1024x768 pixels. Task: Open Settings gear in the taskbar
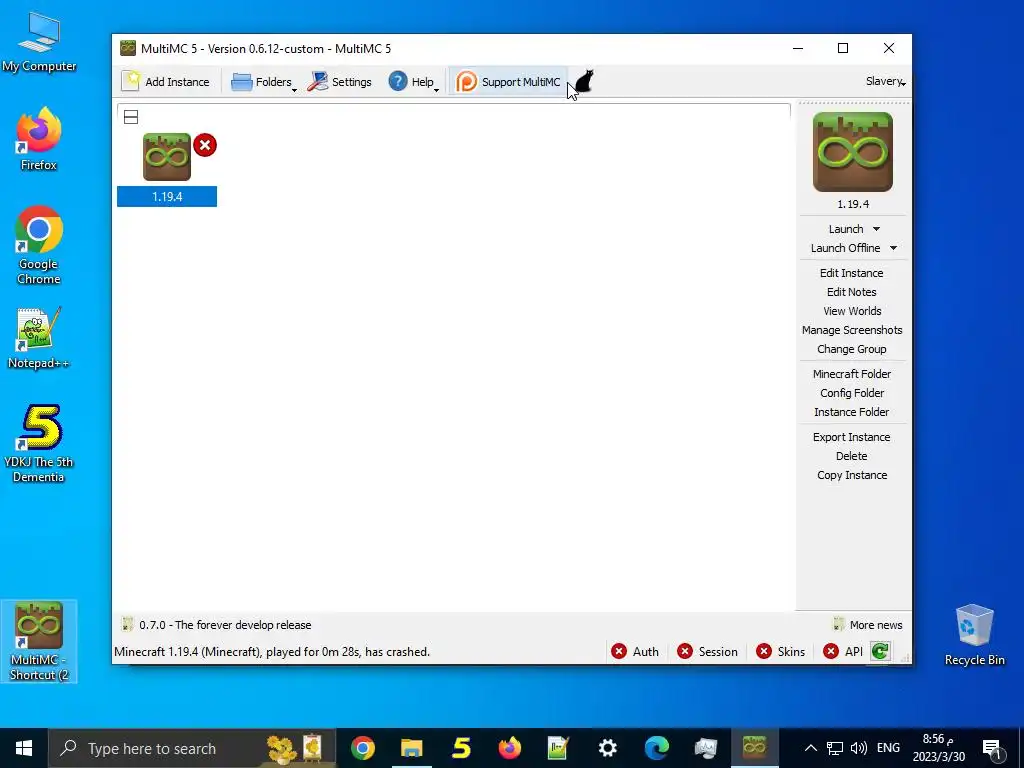(x=607, y=748)
